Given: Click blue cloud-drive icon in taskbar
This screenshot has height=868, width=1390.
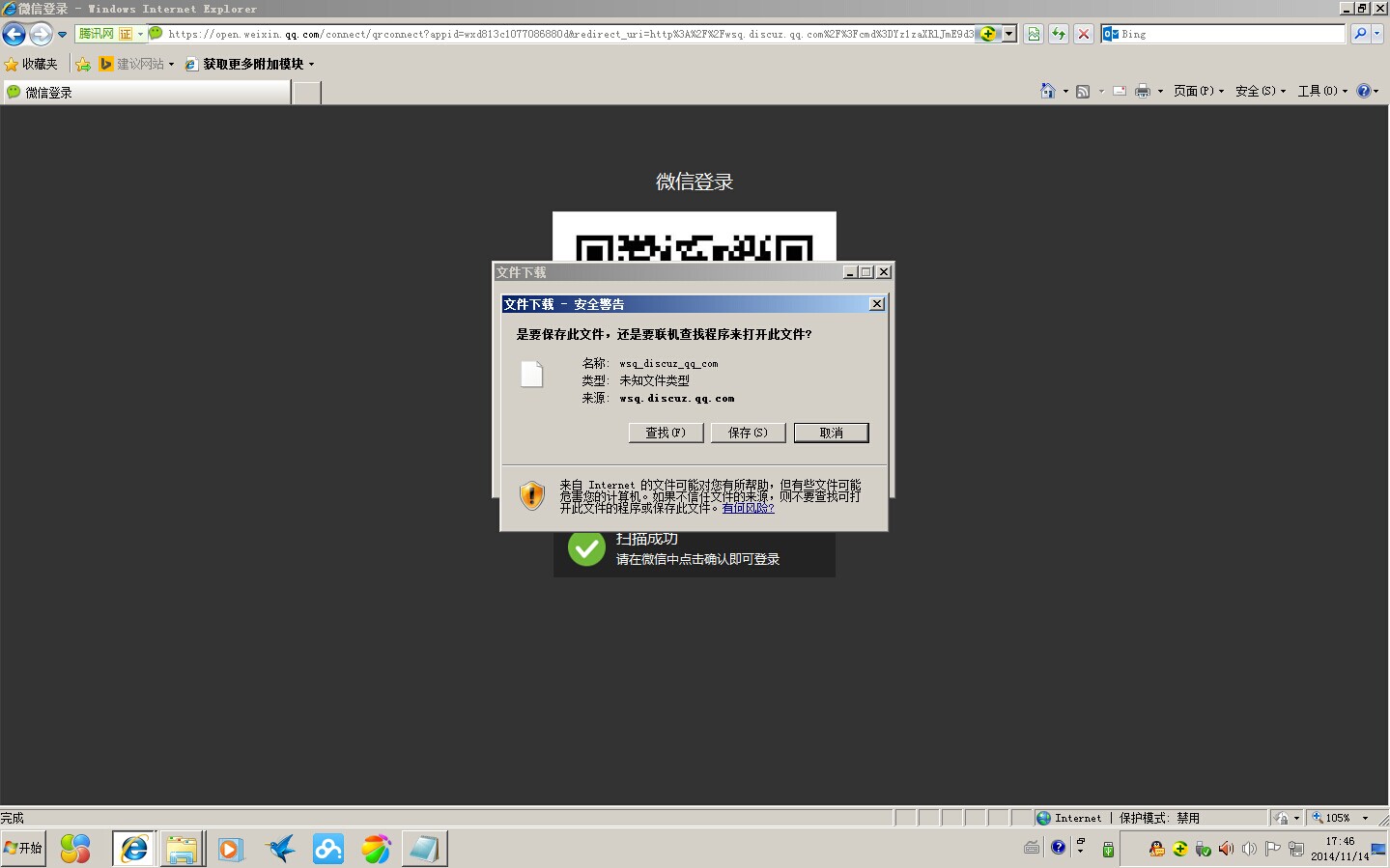Looking at the screenshot, I should pyautogui.click(x=328, y=849).
